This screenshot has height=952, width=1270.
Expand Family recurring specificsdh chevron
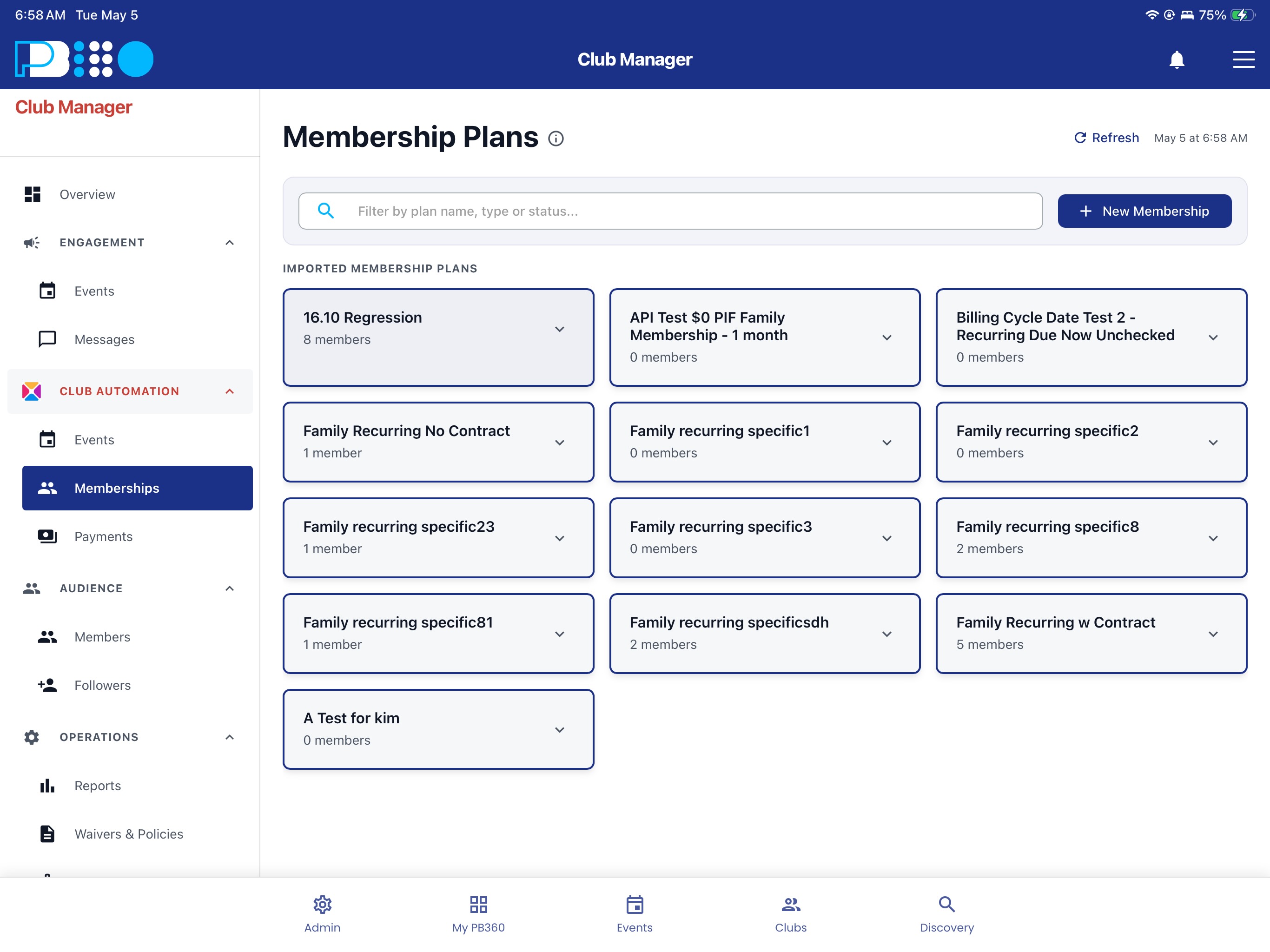pos(887,635)
